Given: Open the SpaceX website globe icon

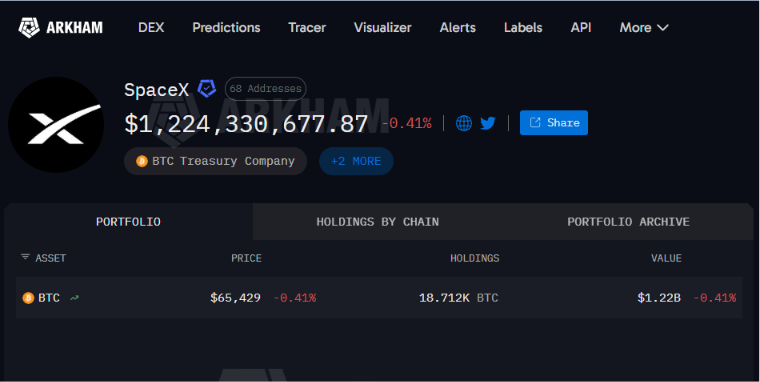Looking at the screenshot, I should click(x=464, y=123).
